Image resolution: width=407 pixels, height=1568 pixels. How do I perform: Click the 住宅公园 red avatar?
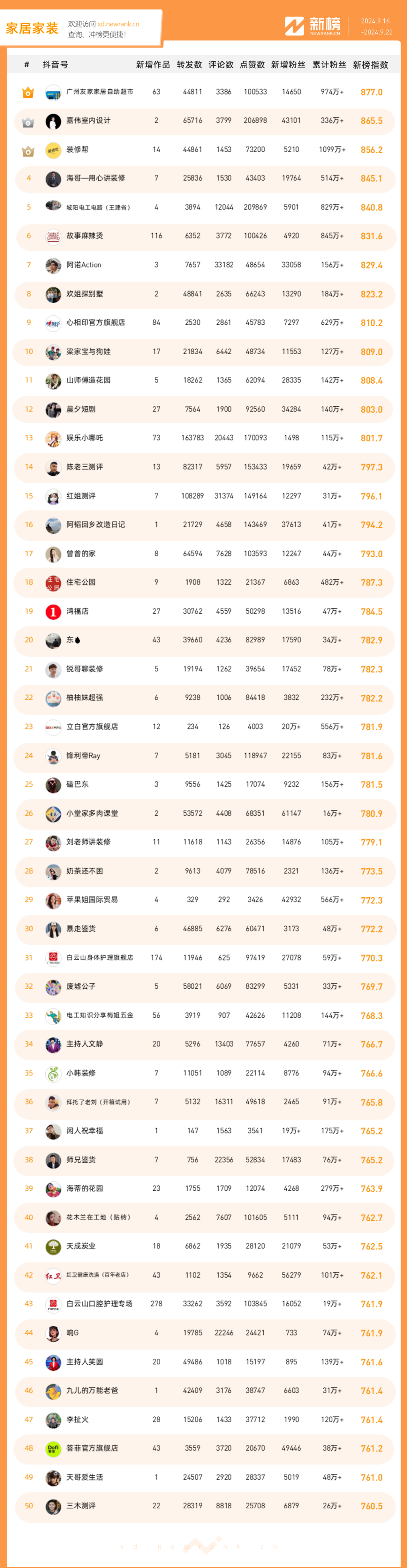(54, 582)
